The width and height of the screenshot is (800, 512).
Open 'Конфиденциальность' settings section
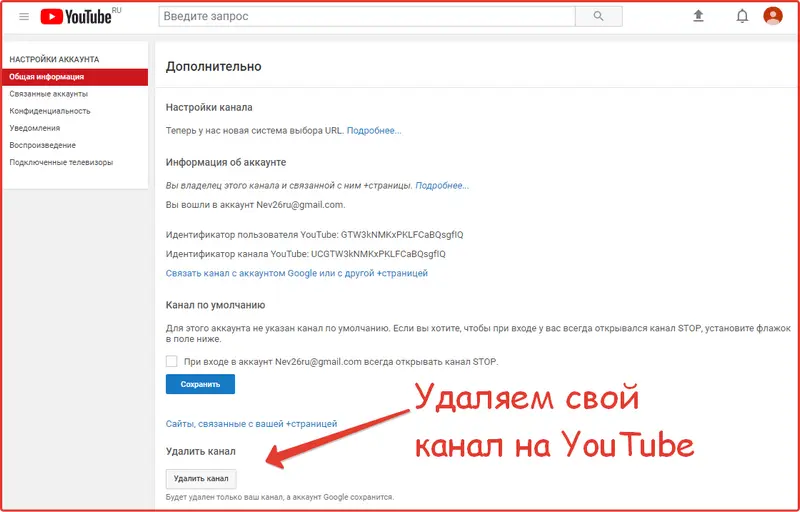[49, 111]
